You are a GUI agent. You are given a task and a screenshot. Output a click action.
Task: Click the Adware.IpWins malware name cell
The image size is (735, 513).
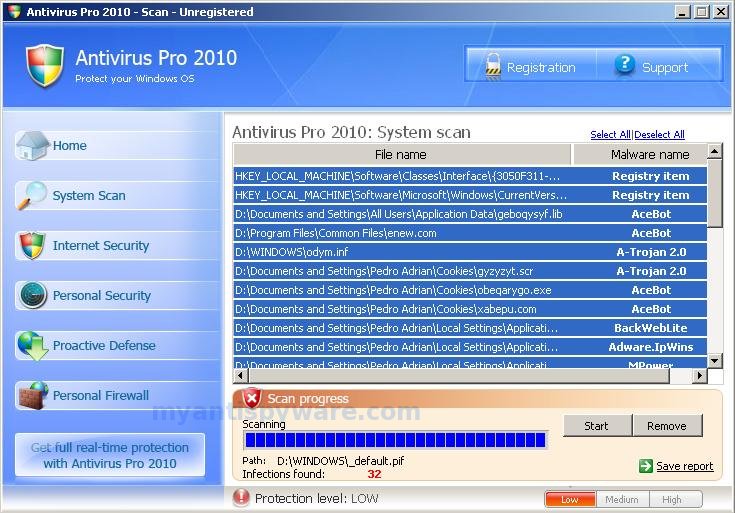point(651,347)
